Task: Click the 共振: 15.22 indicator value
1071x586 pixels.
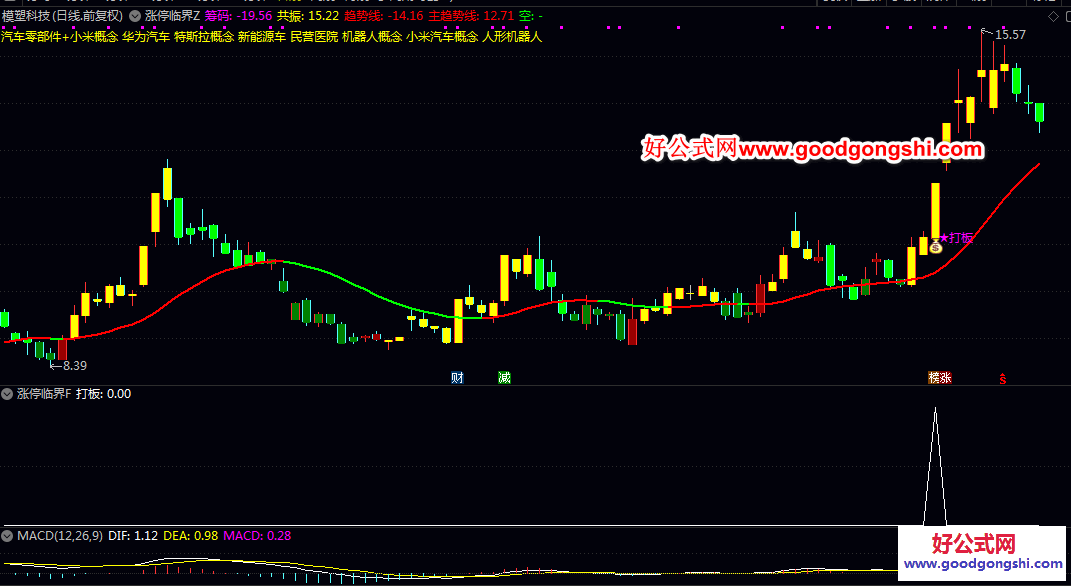Action: click(x=307, y=16)
